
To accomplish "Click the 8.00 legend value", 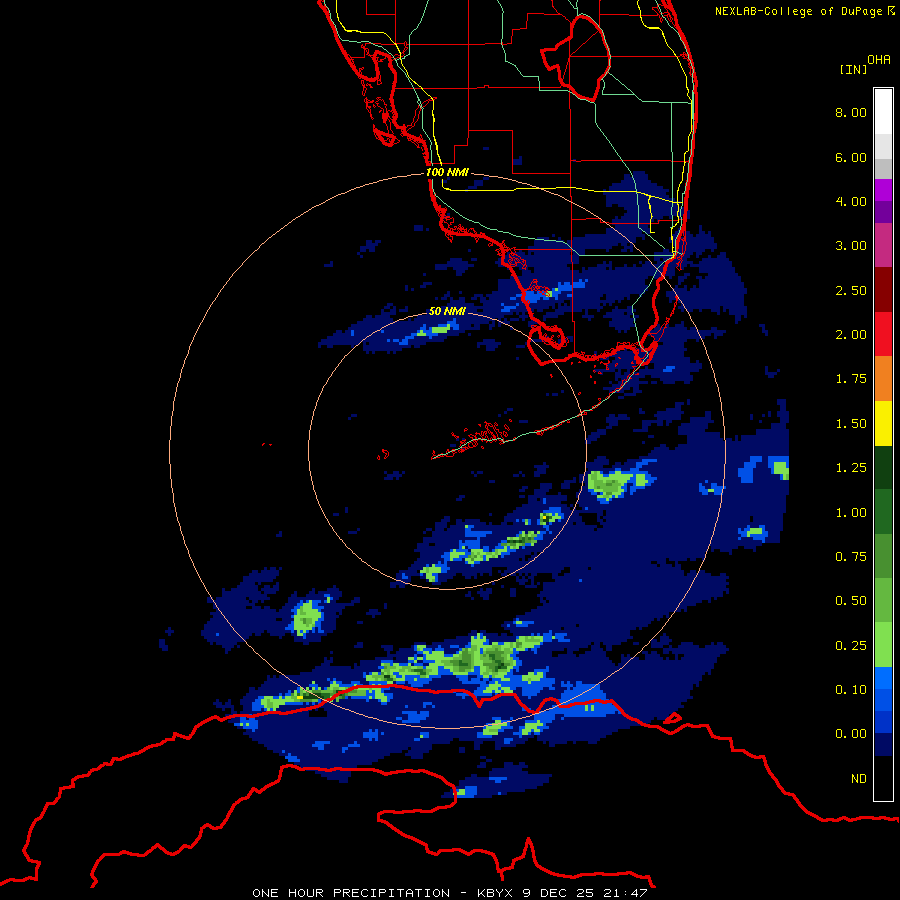I will point(851,112).
